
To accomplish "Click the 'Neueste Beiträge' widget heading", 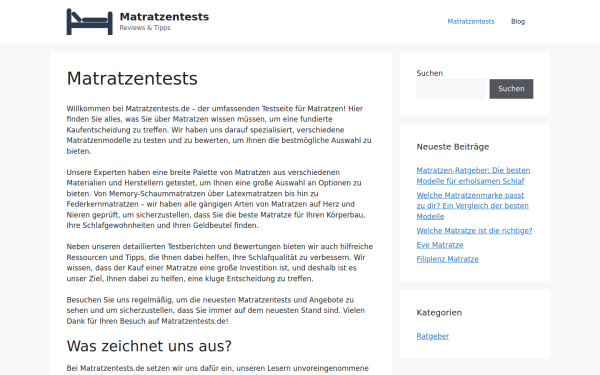I will tap(453, 147).
